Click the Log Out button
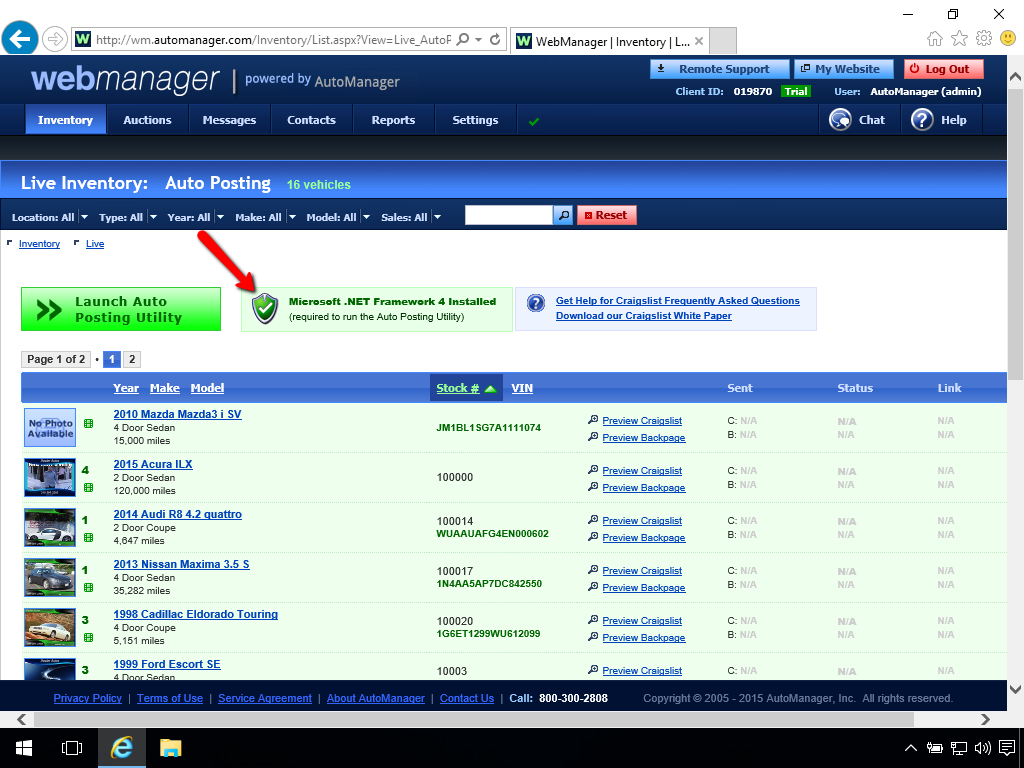This screenshot has height=768, width=1024. pyautogui.click(x=944, y=69)
